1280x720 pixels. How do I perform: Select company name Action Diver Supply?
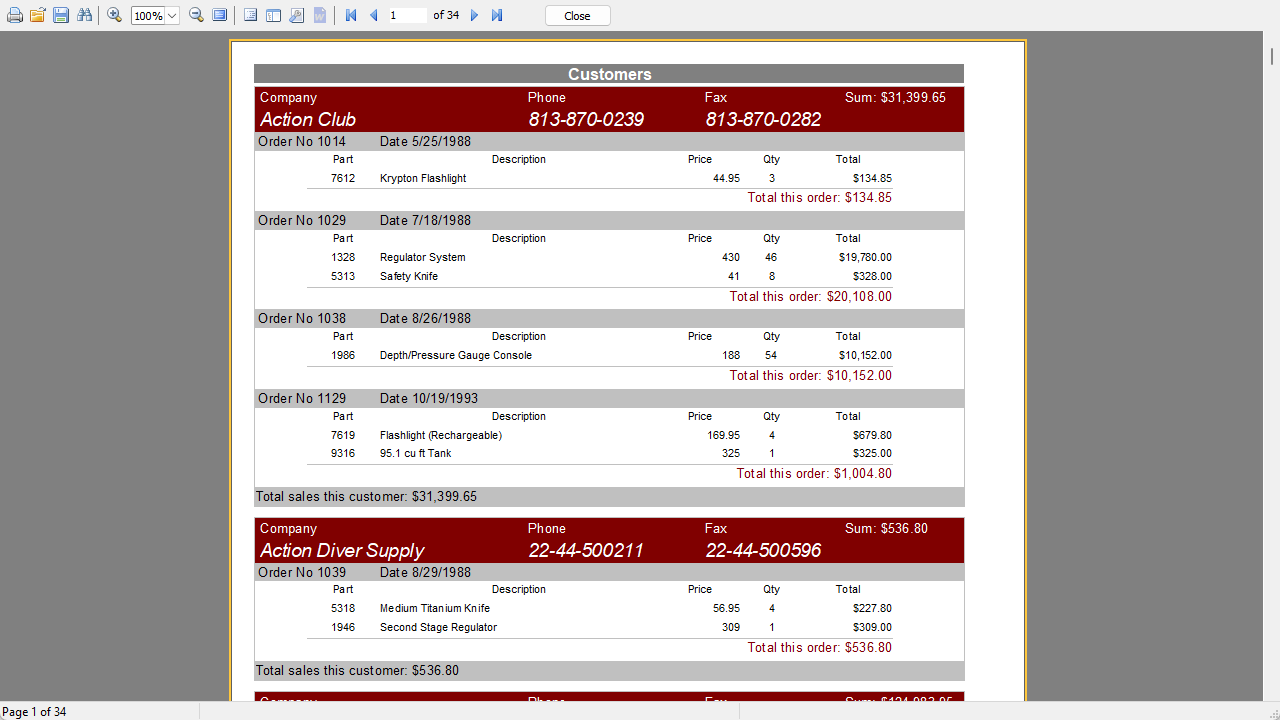[x=342, y=550]
